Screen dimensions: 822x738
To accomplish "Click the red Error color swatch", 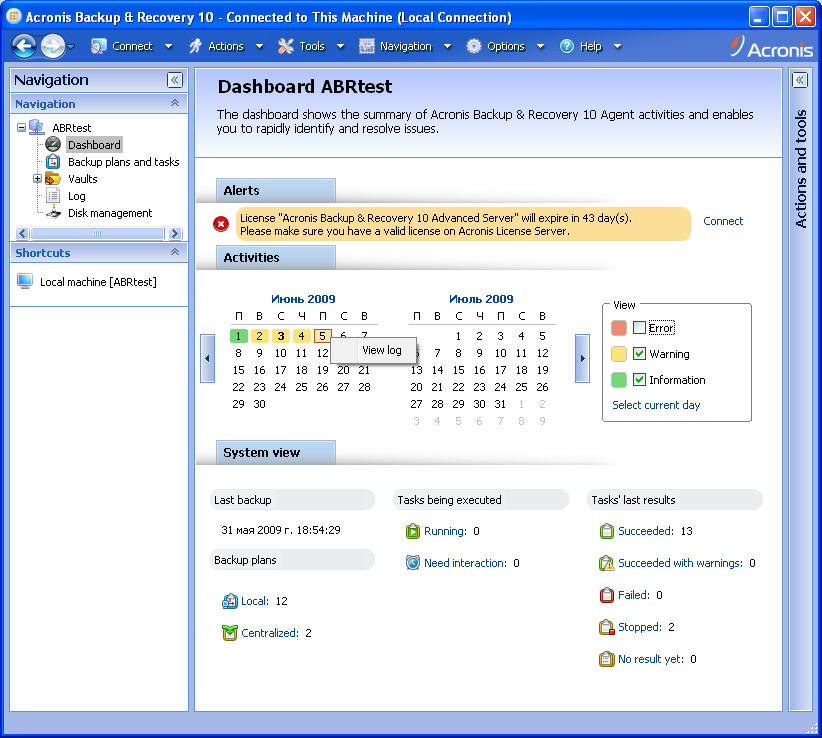I will click(x=619, y=328).
